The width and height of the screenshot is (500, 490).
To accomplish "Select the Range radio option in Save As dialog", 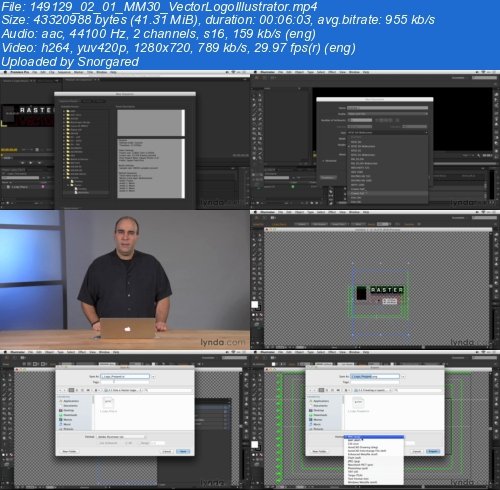I will coord(145,443).
